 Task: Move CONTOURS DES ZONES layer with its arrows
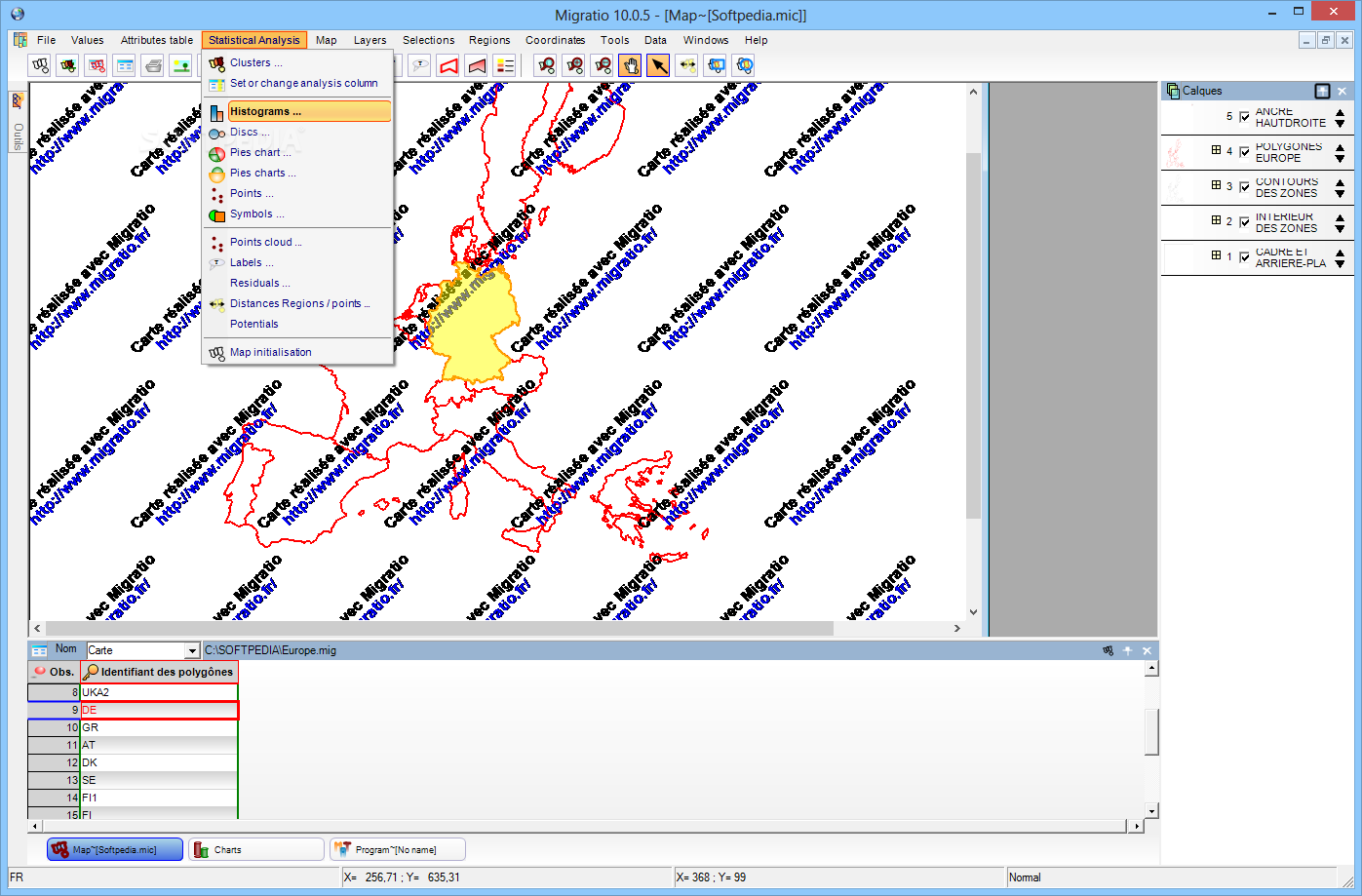coord(1340,188)
